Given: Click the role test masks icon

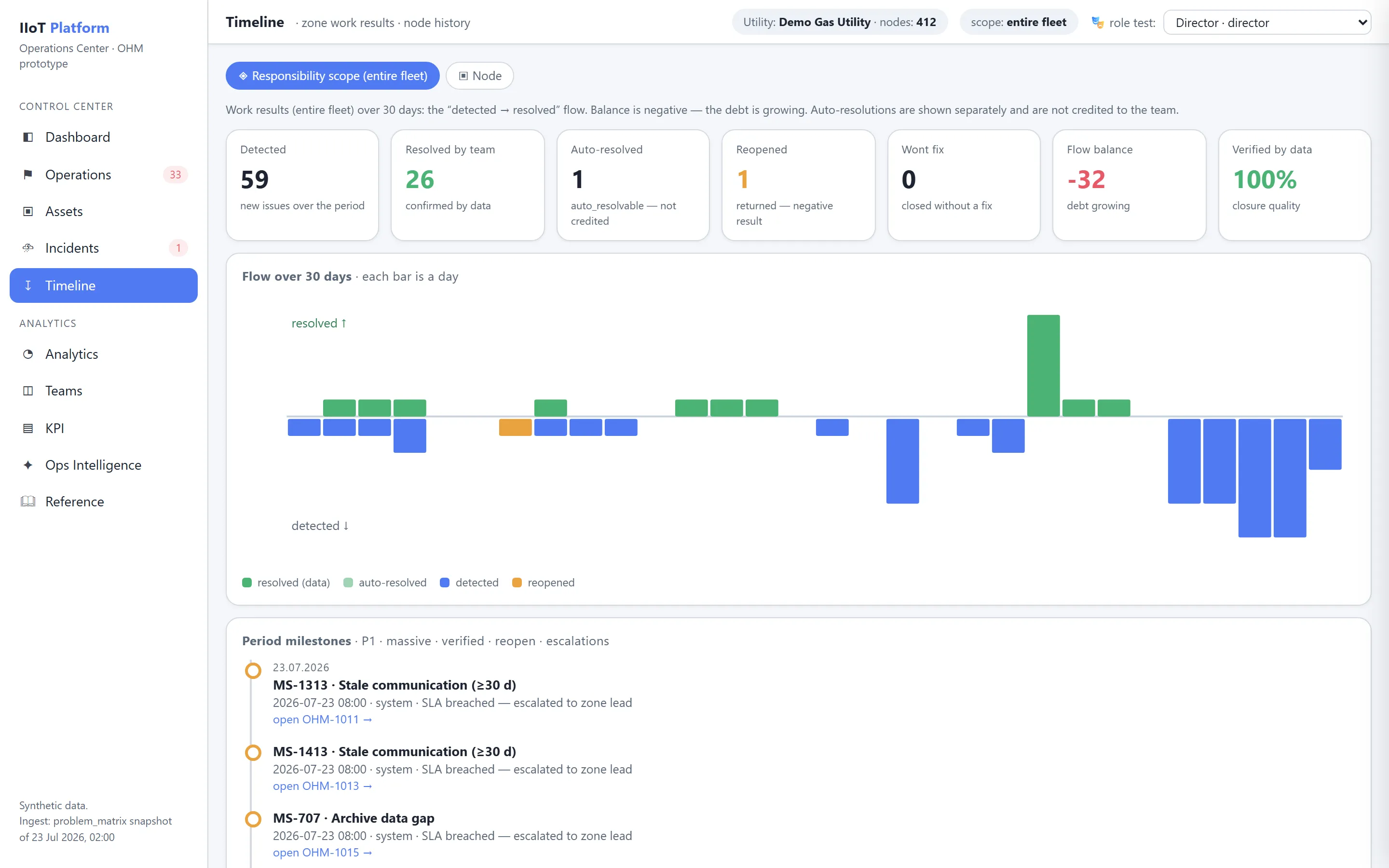Looking at the screenshot, I should [1097, 23].
